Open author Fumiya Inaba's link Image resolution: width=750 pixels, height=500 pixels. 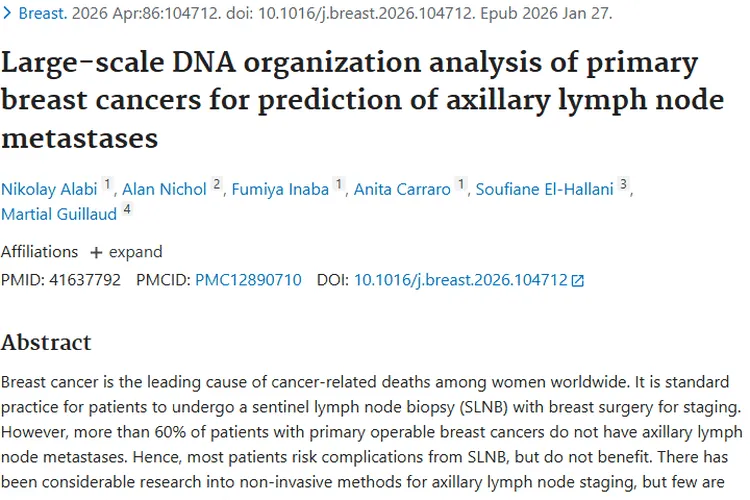pyautogui.click(x=280, y=189)
